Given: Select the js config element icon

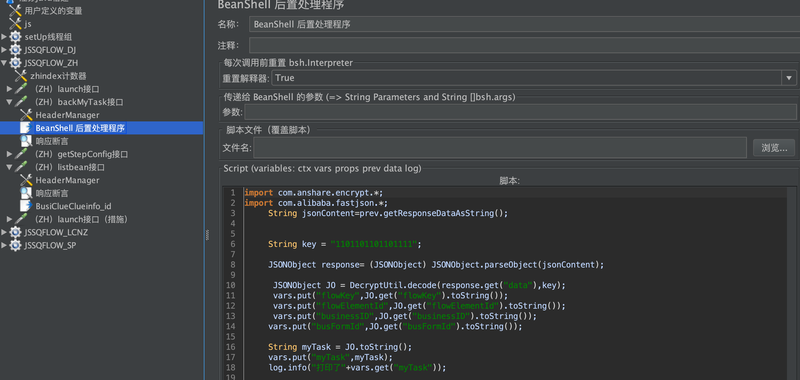Looking at the screenshot, I should coord(16,23).
